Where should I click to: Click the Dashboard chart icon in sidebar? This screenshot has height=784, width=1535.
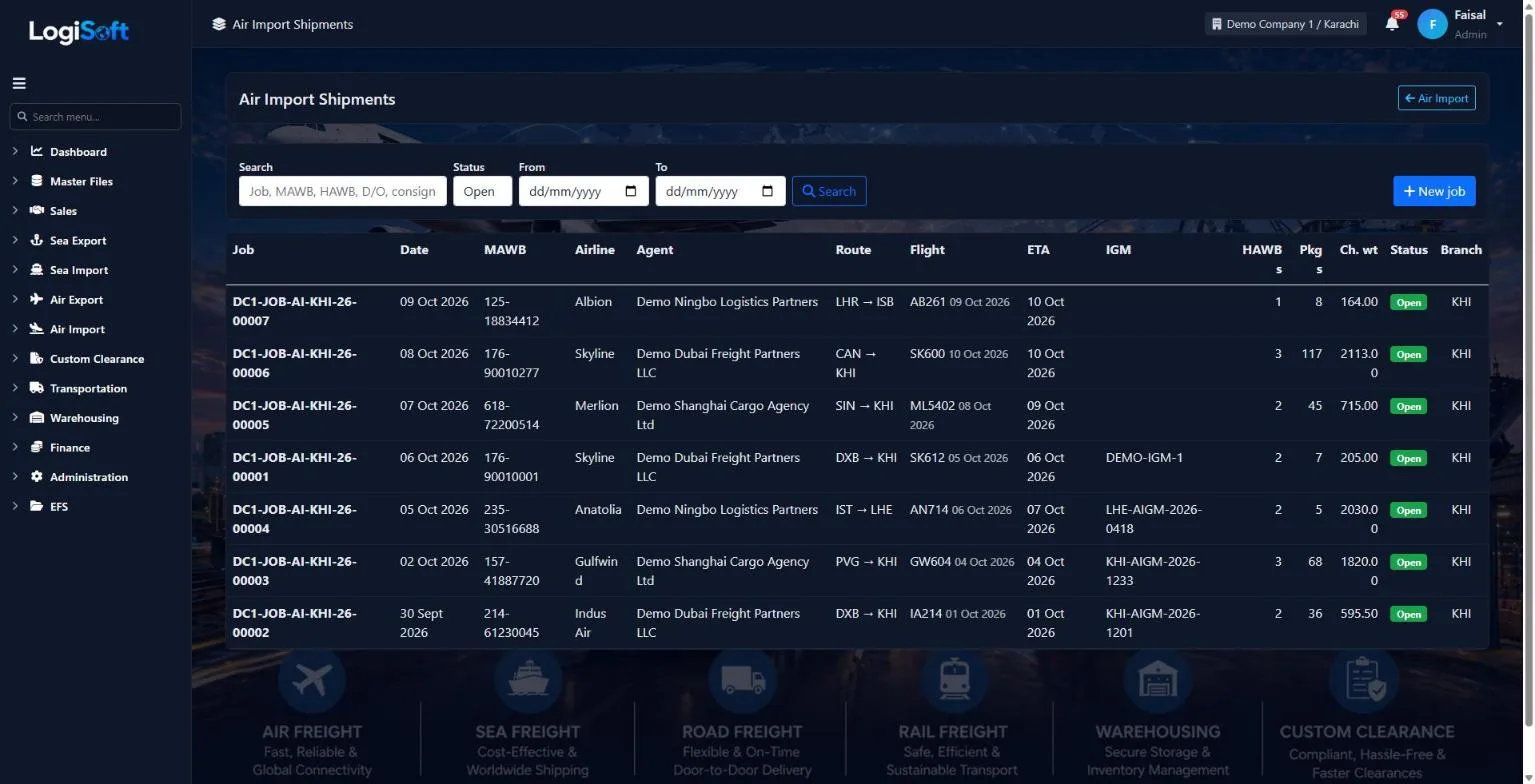pyautogui.click(x=37, y=152)
